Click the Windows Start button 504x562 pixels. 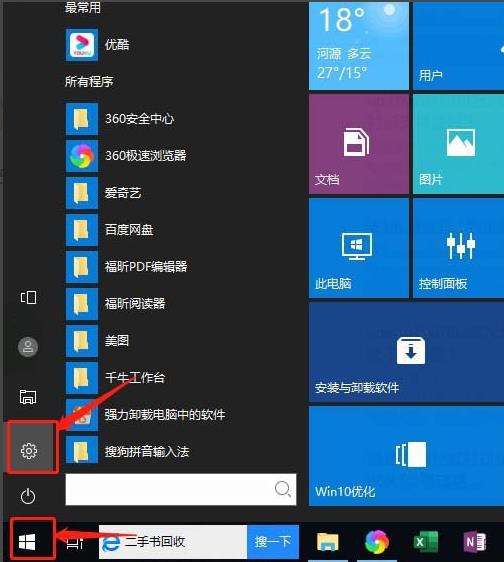pos(27,542)
